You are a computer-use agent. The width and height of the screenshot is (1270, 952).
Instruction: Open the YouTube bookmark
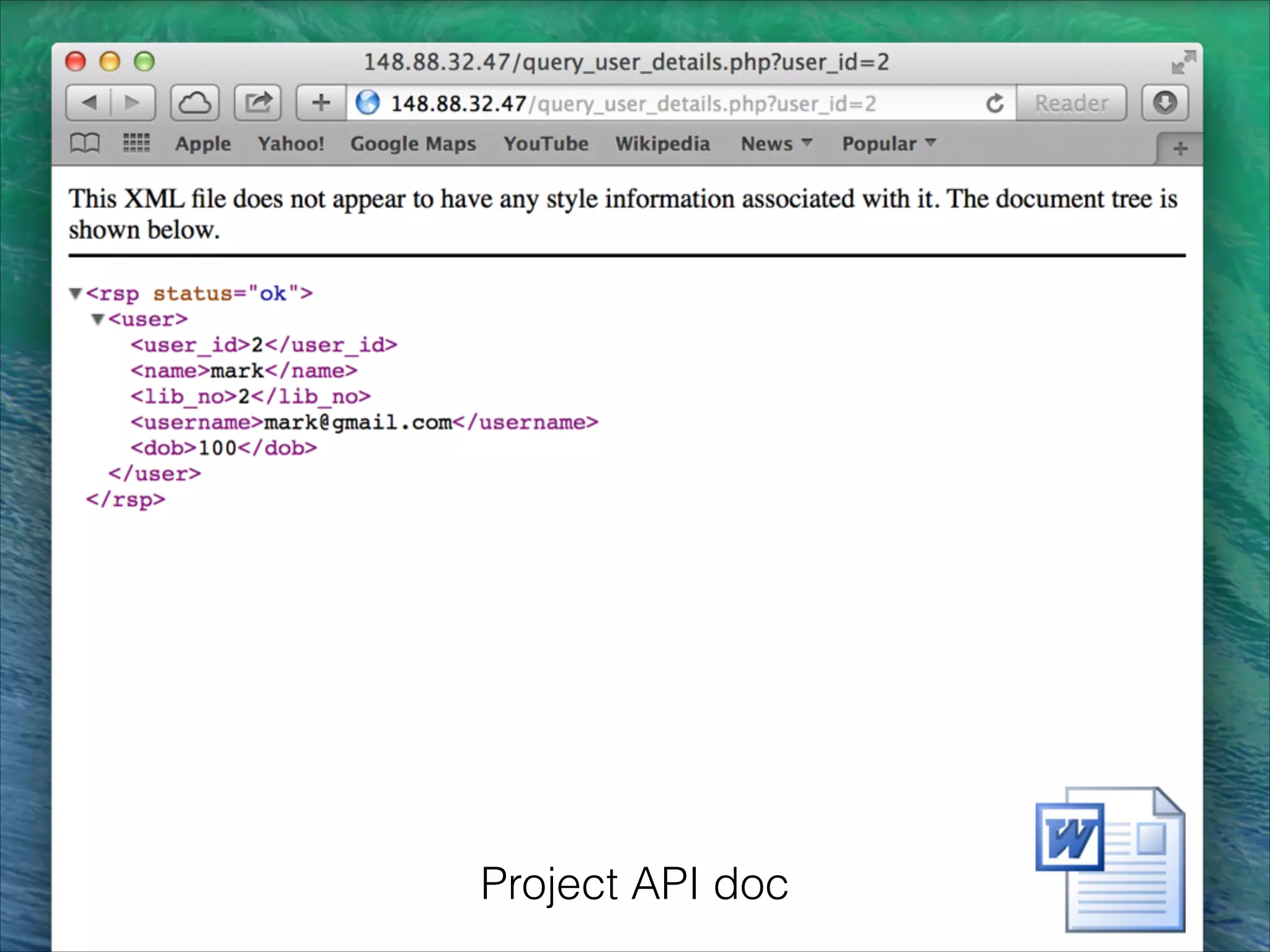pyautogui.click(x=546, y=144)
